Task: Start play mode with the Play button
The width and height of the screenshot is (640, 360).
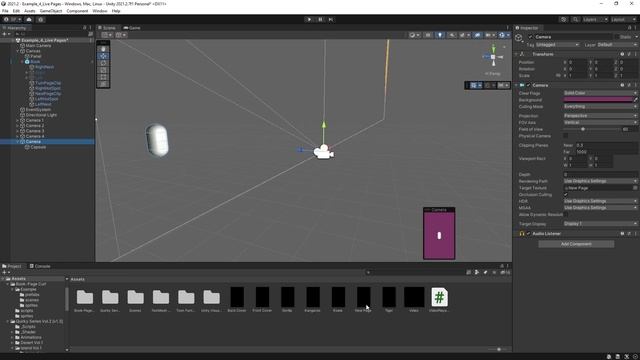Action: pos(309,20)
